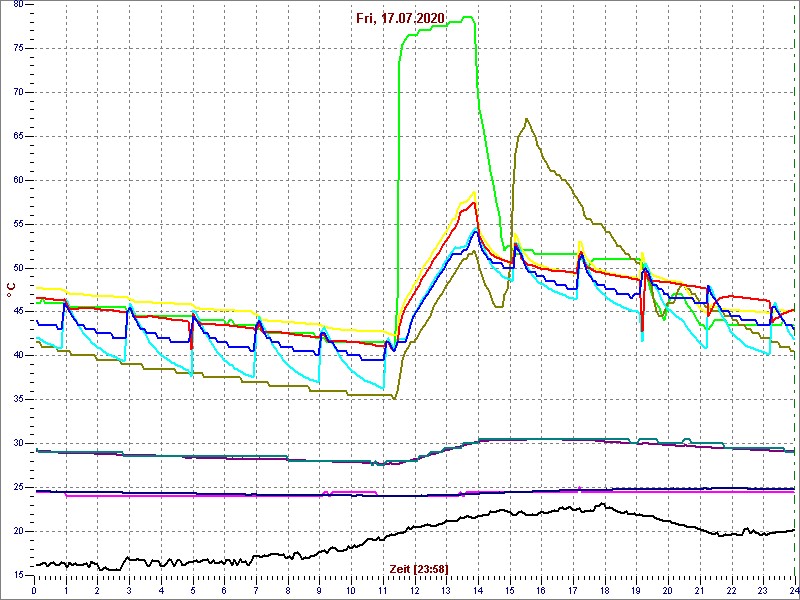Click hour 21 on the time axis
This screenshot has width=800, height=600.
[x=700, y=591]
